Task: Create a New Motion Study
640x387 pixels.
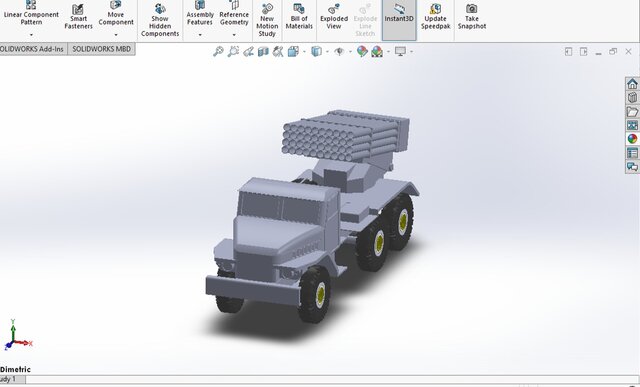Action: 267,20
